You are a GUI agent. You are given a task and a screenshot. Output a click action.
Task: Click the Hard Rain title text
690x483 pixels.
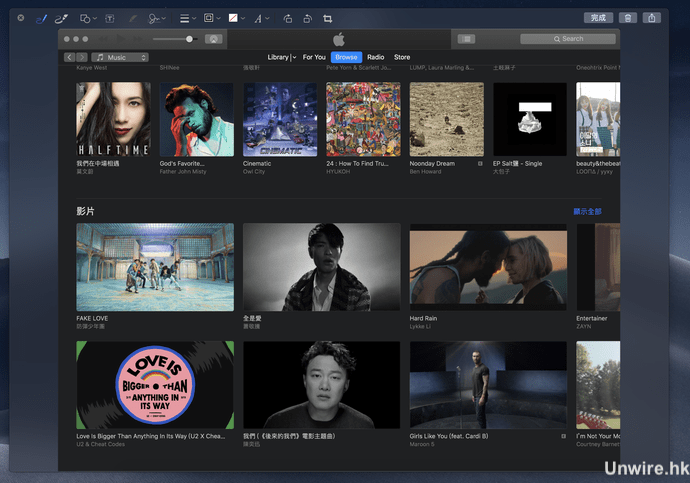click(423, 318)
